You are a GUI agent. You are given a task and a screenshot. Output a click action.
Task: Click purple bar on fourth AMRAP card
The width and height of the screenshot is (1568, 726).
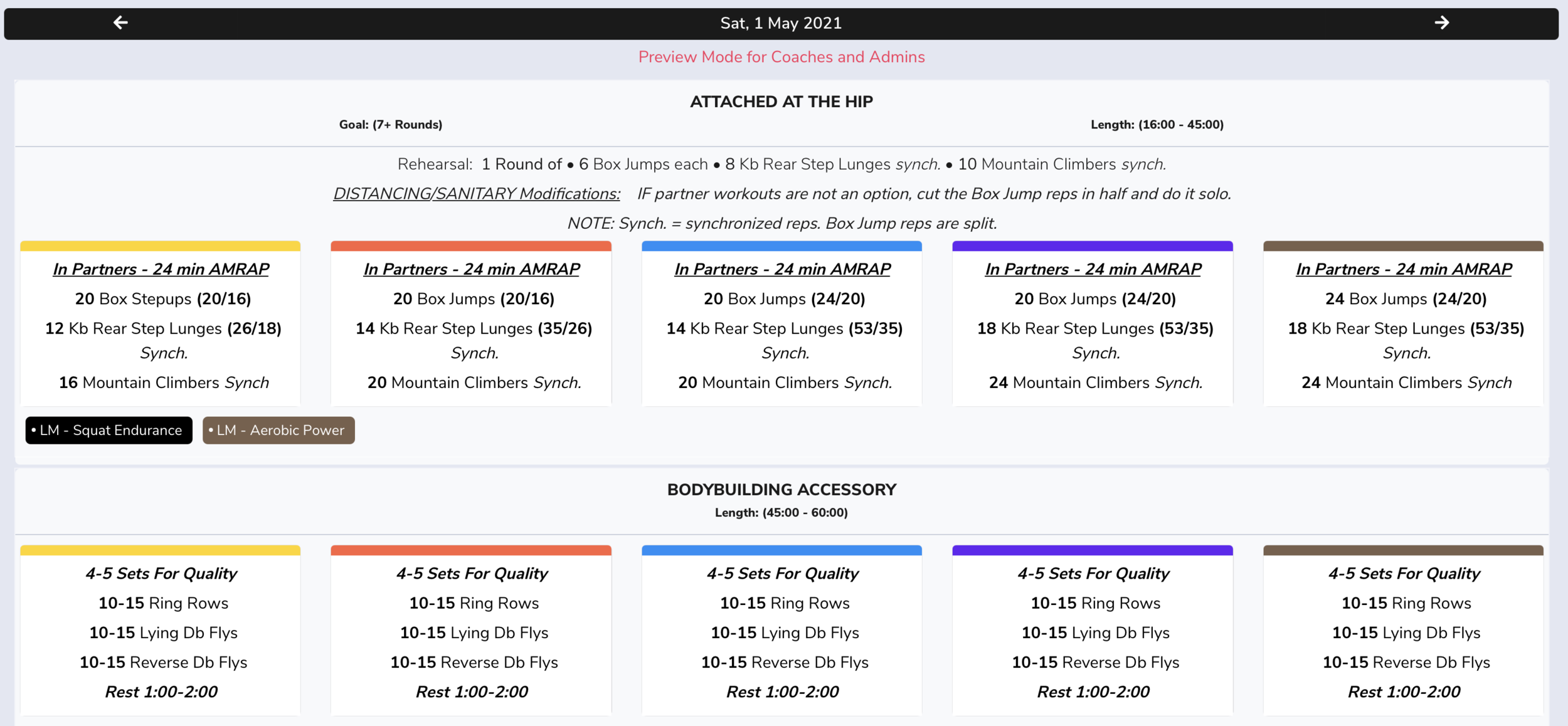click(x=1092, y=246)
